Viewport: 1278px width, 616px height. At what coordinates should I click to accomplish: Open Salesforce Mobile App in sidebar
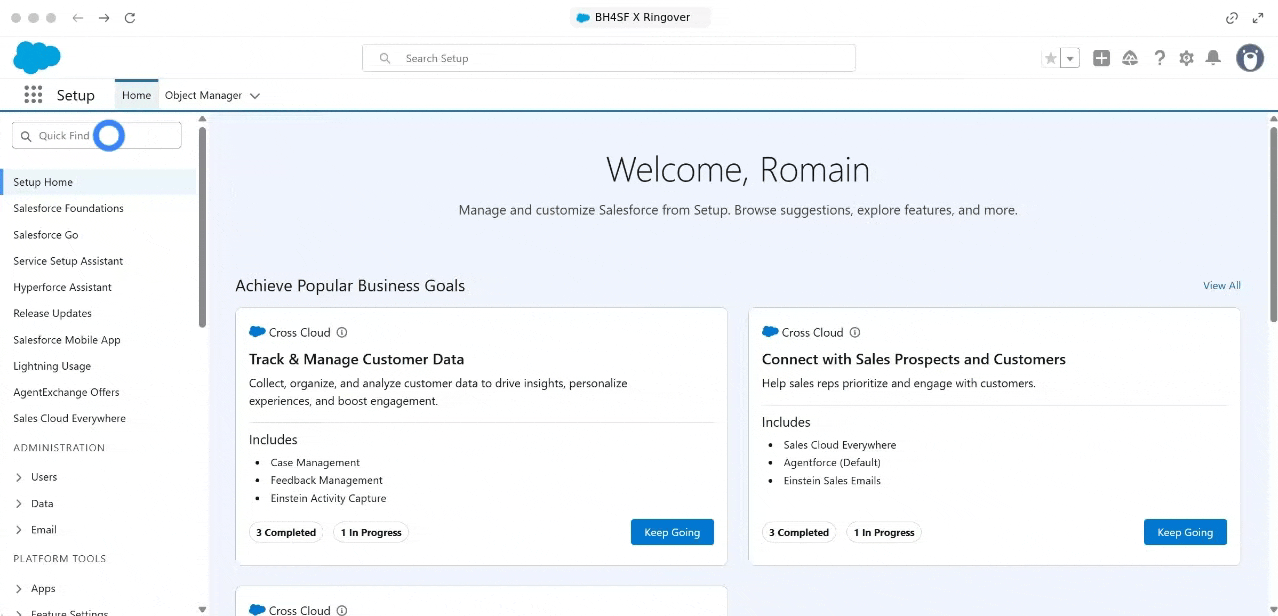pos(67,340)
